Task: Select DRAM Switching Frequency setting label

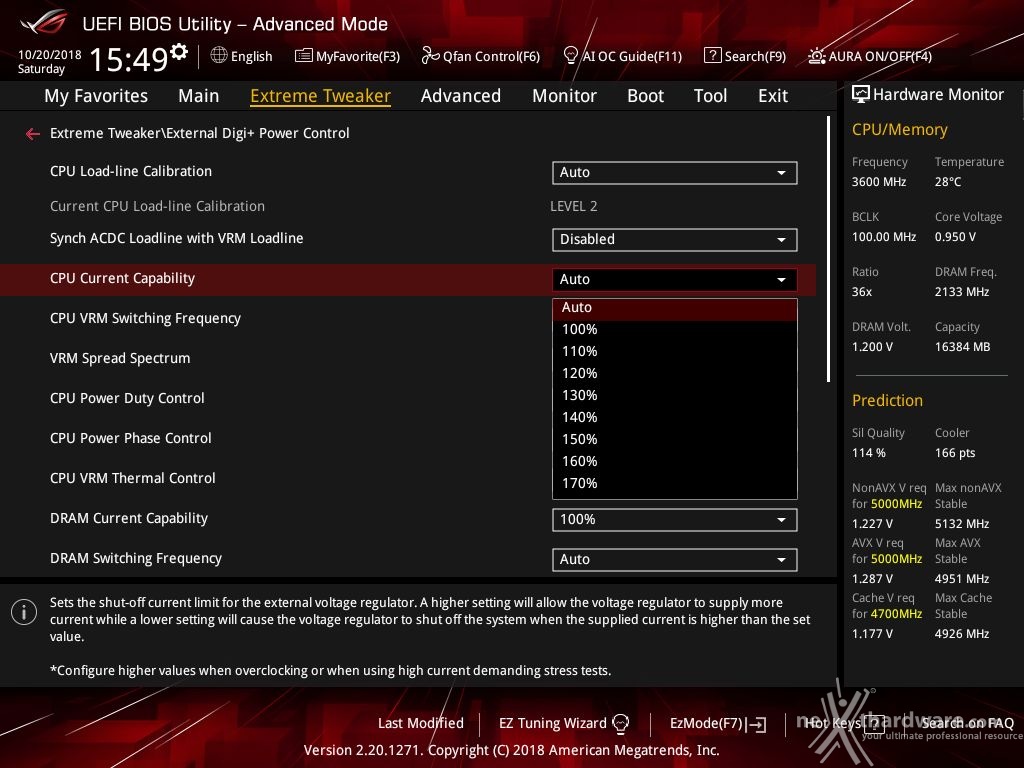Action: pos(136,558)
